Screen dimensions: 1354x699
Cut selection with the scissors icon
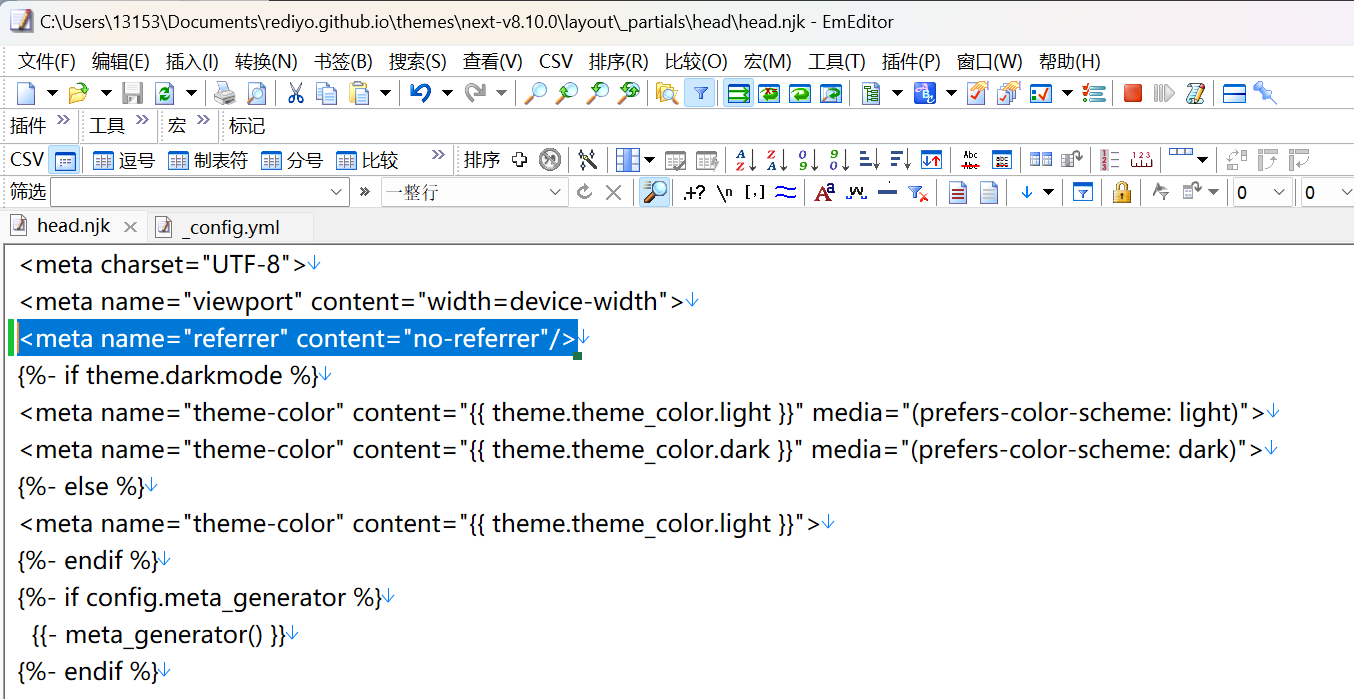[x=295, y=93]
